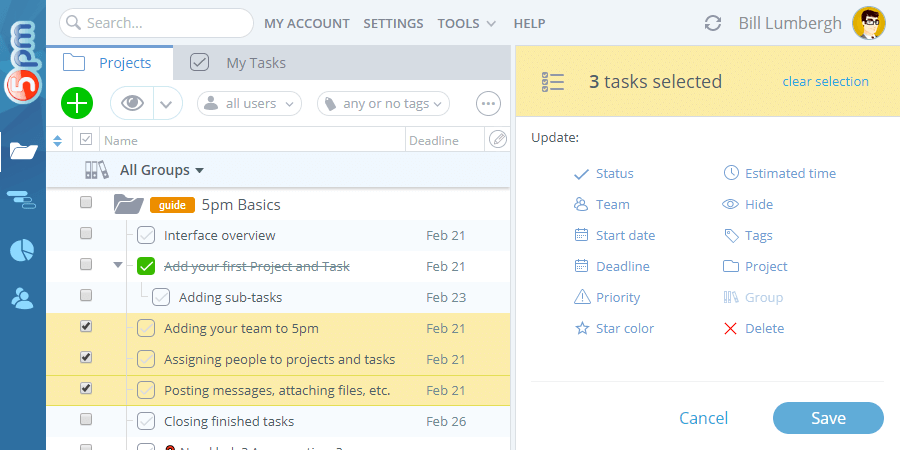Viewport: 900px width, 450px height.
Task: Delete the selected tasks
Action: pos(754,328)
